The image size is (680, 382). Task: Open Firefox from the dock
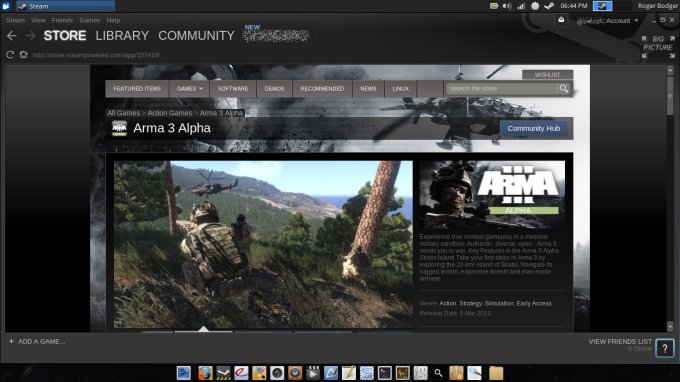205,373
